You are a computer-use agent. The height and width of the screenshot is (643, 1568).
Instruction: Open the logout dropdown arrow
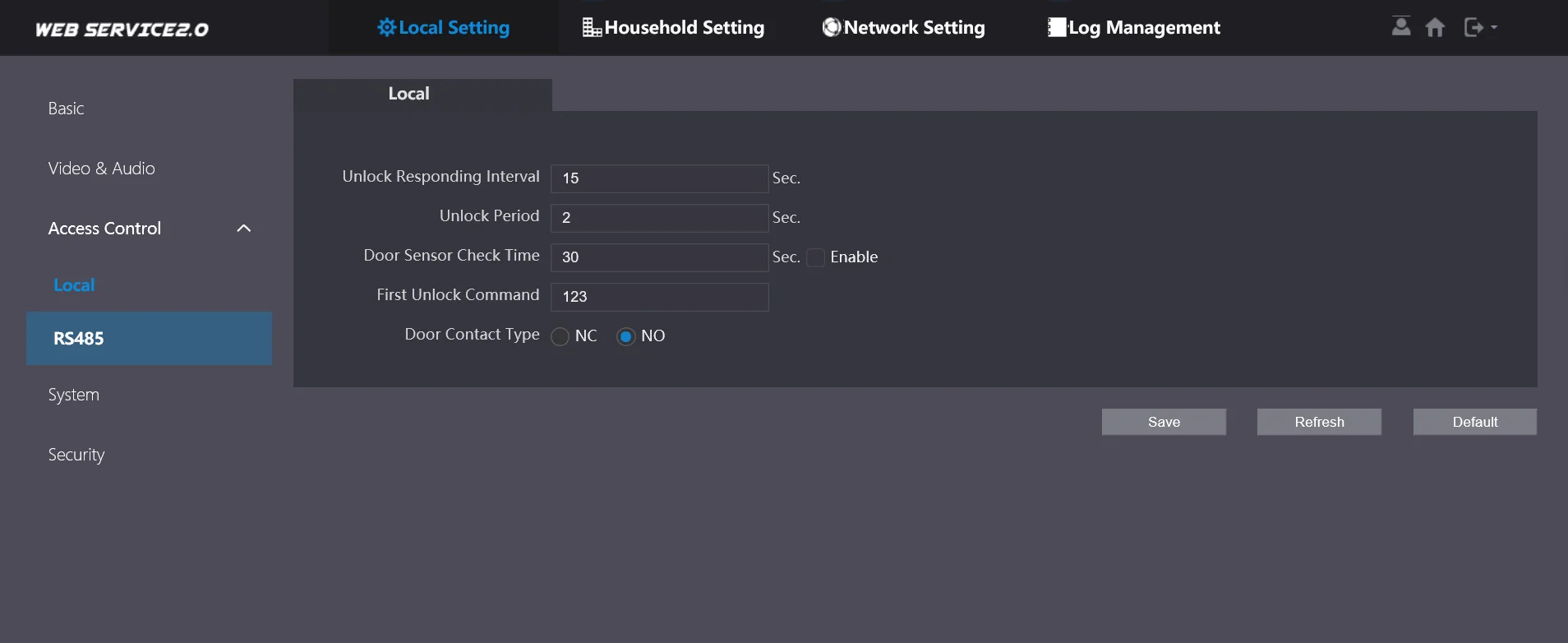pos(1494,27)
